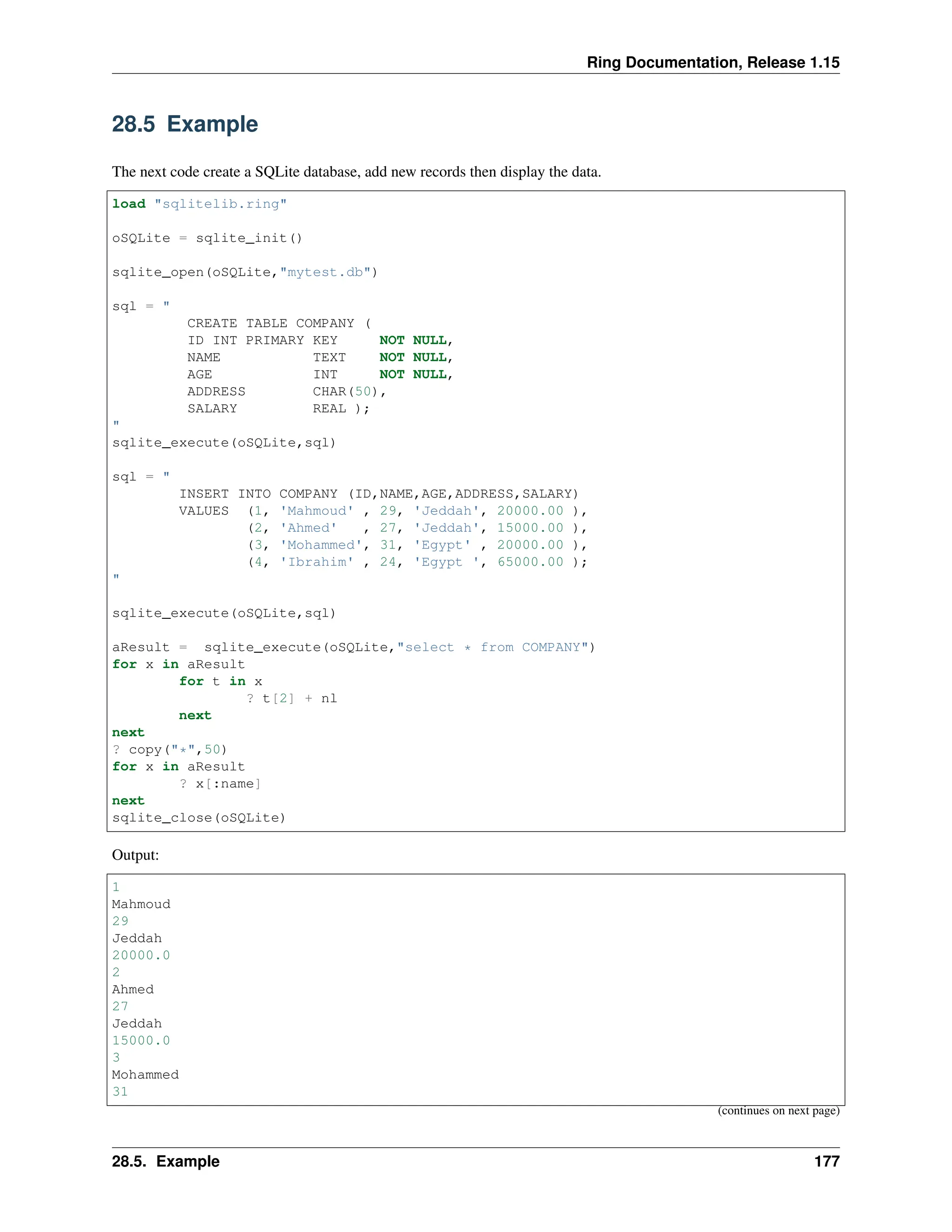This screenshot has height=1232, width=952.
Task: Click the 'Ring Documentation, Release 1.15' header
Action: (x=712, y=62)
